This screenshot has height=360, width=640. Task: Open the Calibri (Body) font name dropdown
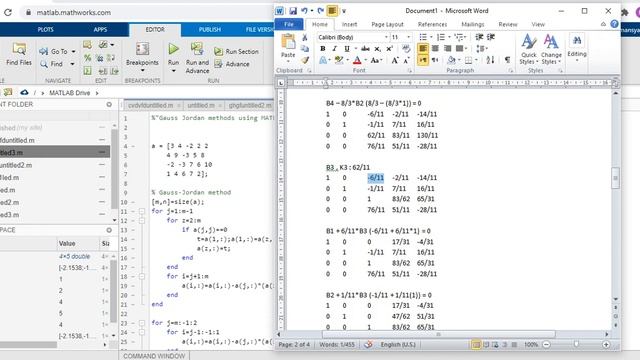(386, 37)
